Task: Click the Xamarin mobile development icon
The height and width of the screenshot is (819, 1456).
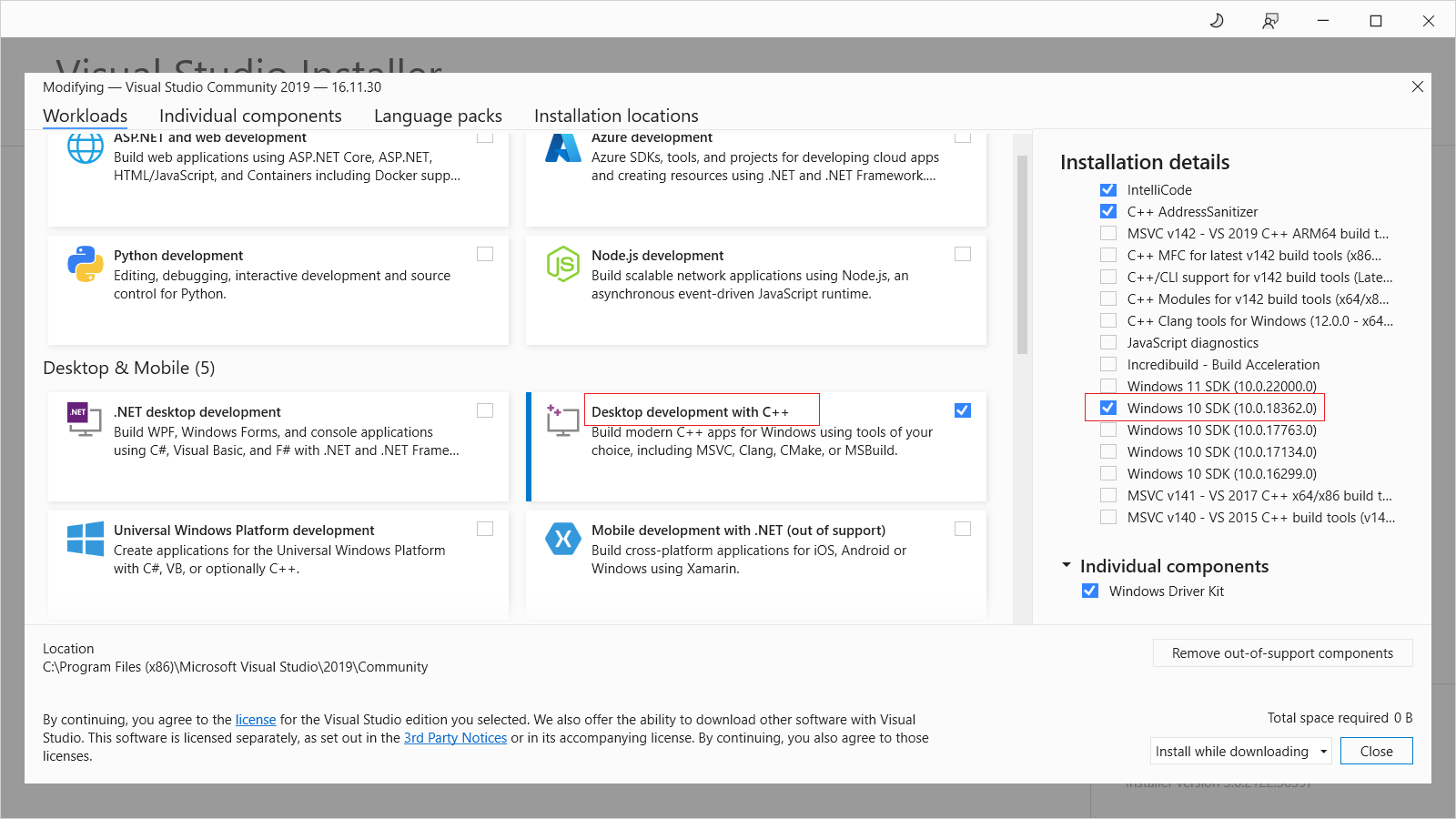Action: tap(563, 539)
